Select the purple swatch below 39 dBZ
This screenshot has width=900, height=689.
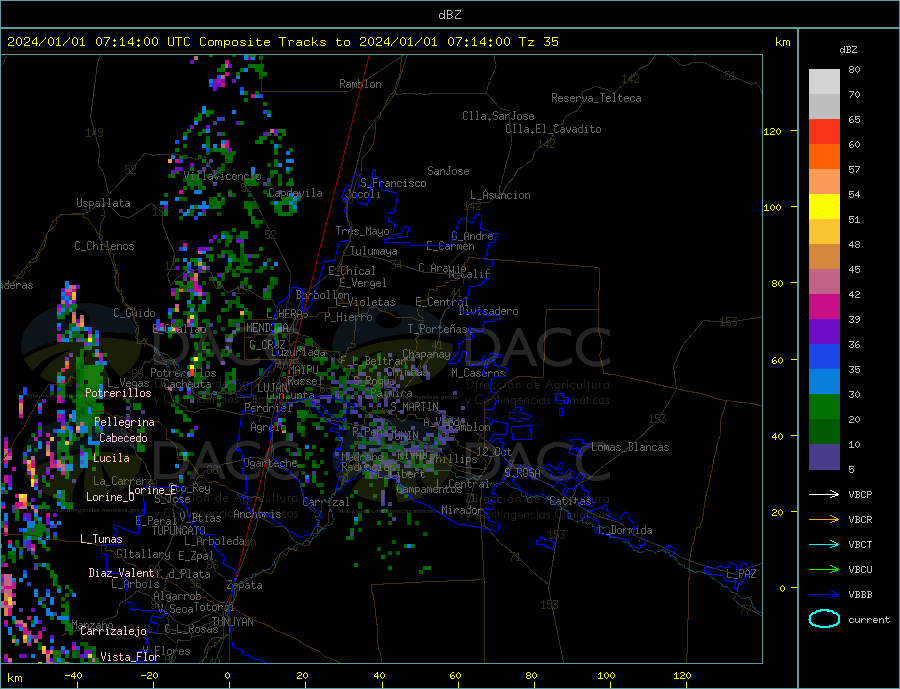click(824, 332)
